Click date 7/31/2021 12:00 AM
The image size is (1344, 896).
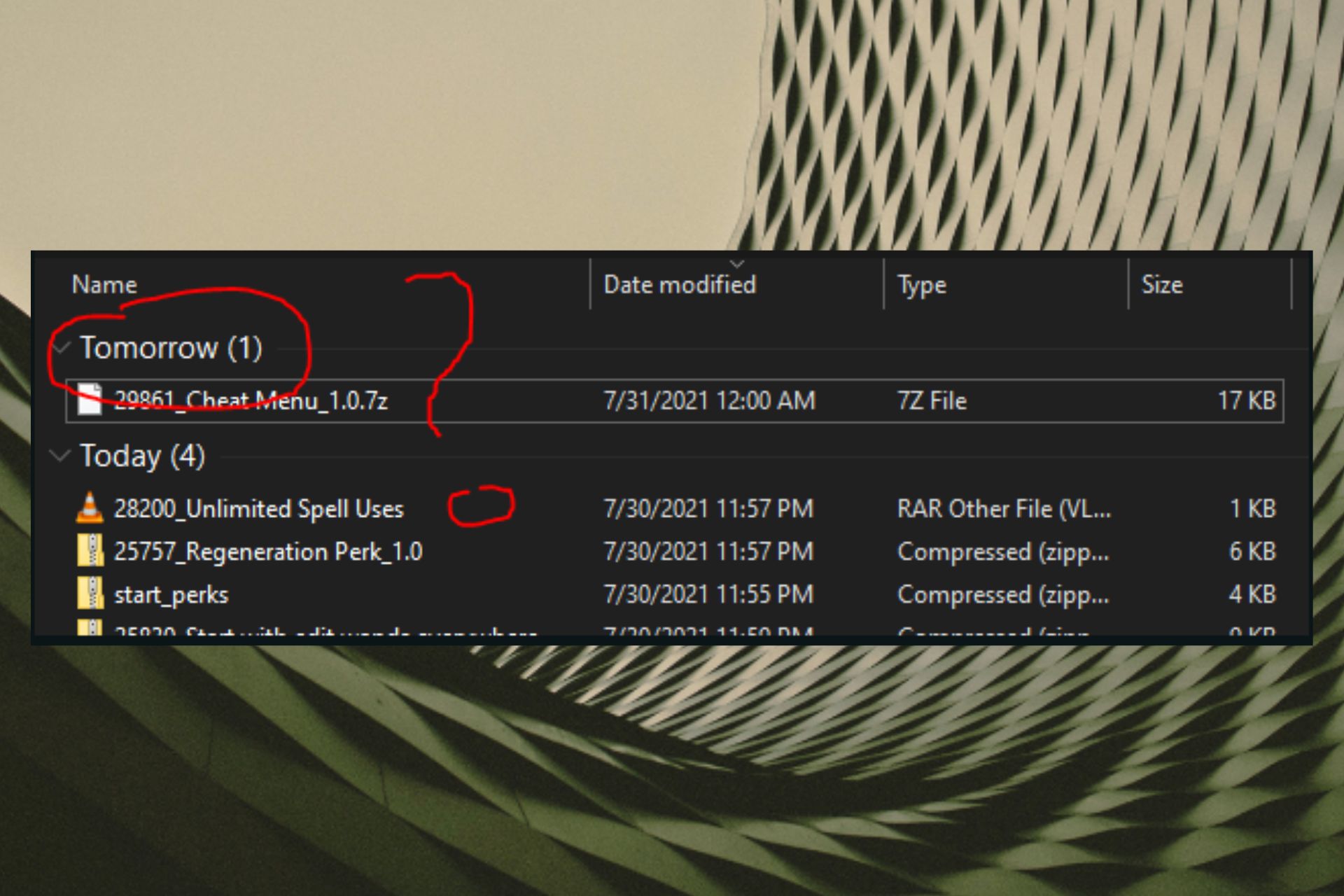coord(709,400)
